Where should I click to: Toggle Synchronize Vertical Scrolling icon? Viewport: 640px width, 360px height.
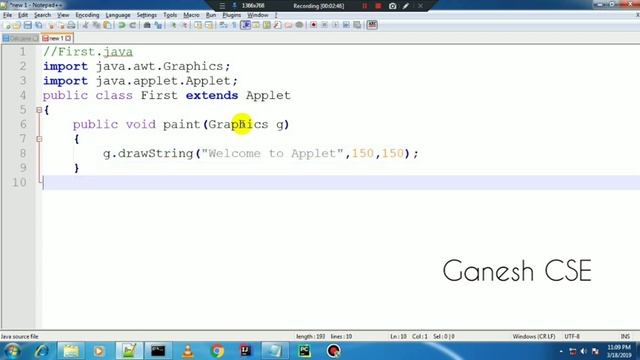point(198,25)
